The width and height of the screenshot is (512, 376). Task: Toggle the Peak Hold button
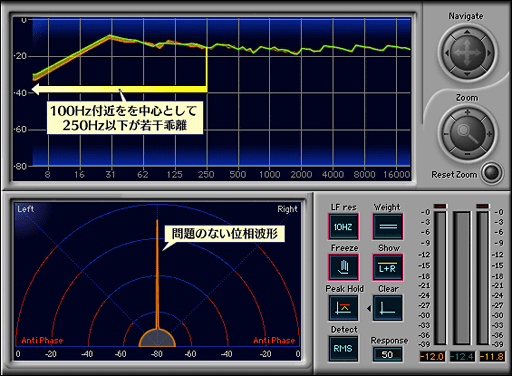tap(343, 308)
